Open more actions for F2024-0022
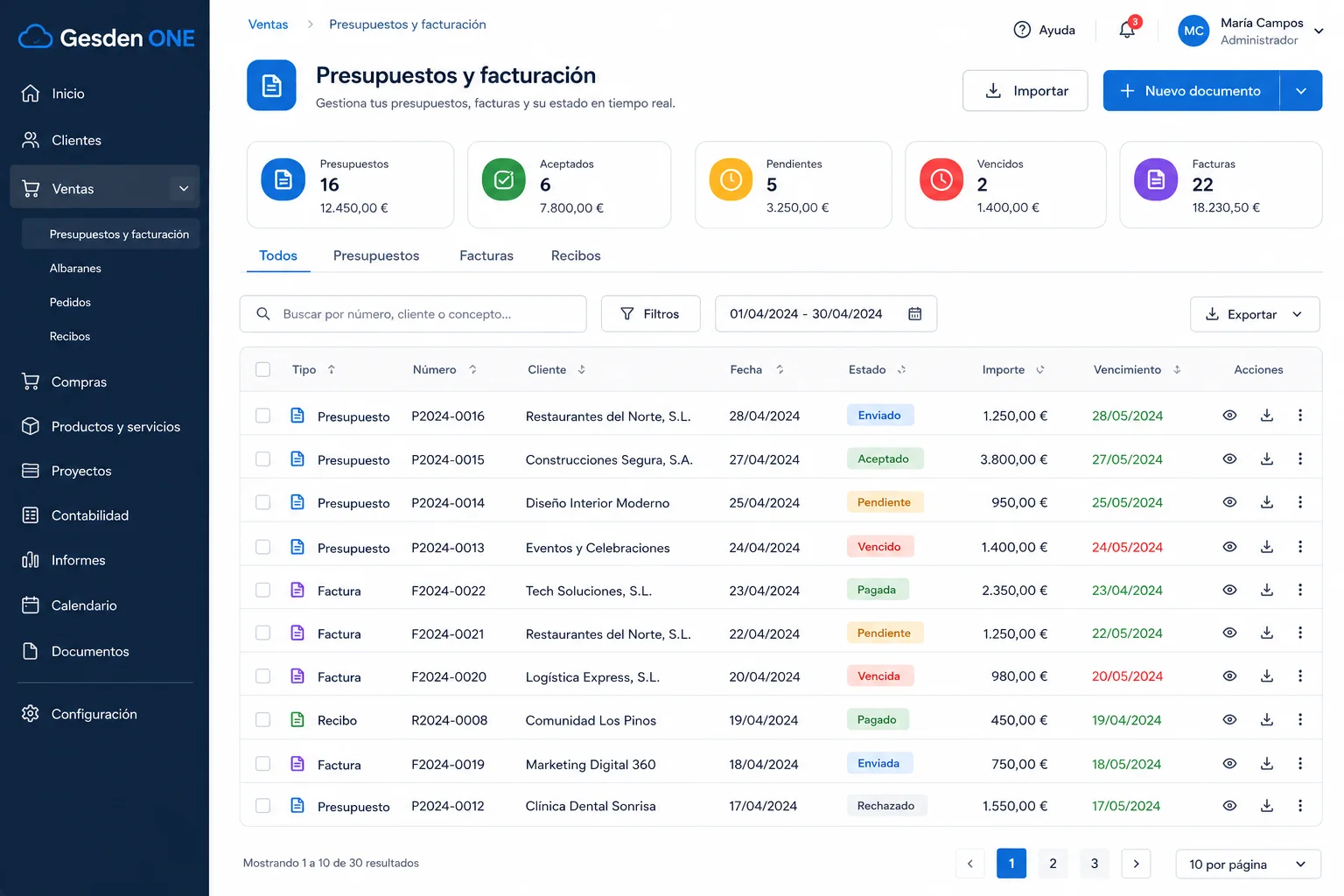Image resolution: width=1344 pixels, height=896 pixels. click(1300, 590)
